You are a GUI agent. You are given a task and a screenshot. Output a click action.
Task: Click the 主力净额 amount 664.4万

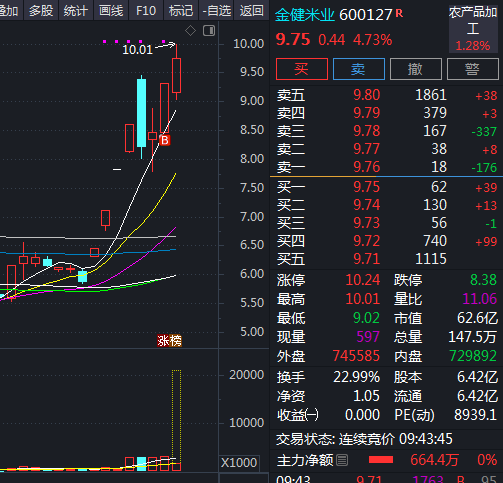[435, 460]
